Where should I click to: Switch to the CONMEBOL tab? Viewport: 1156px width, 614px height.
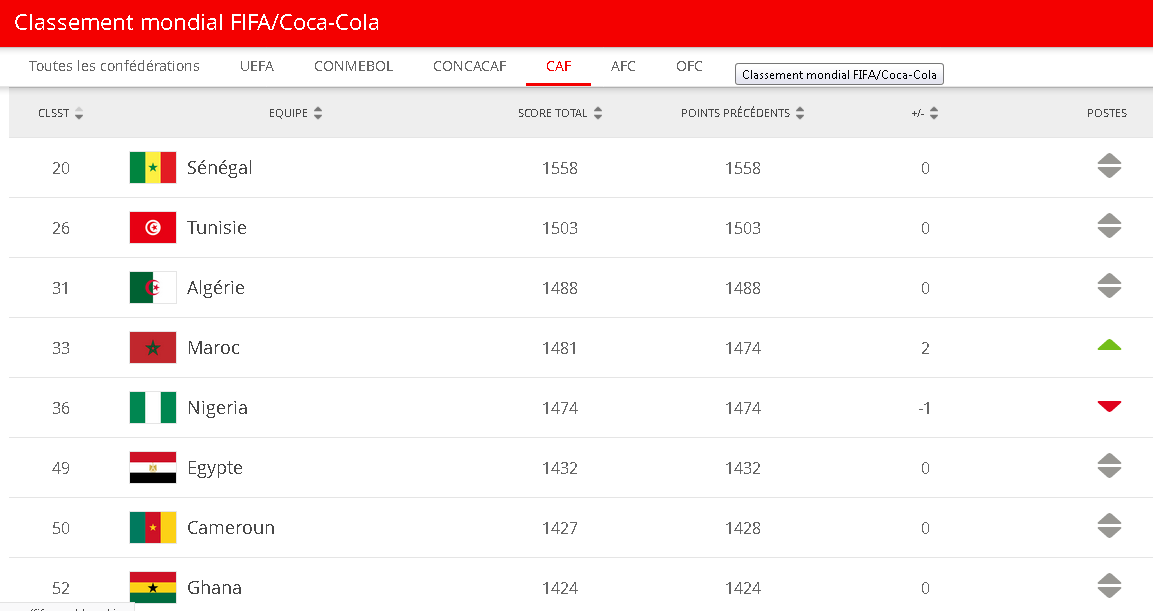point(353,66)
